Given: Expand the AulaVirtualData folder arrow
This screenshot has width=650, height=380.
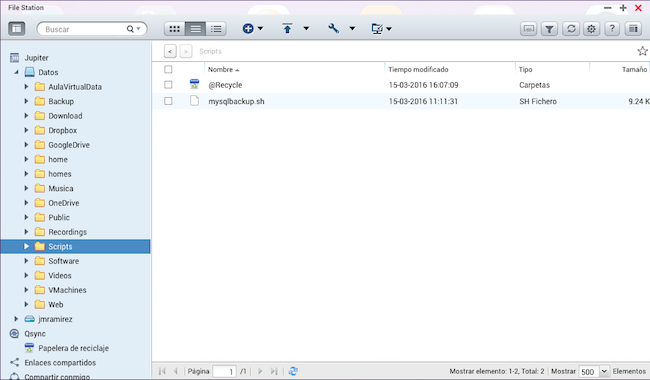Looking at the screenshot, I should click(26, 87).
